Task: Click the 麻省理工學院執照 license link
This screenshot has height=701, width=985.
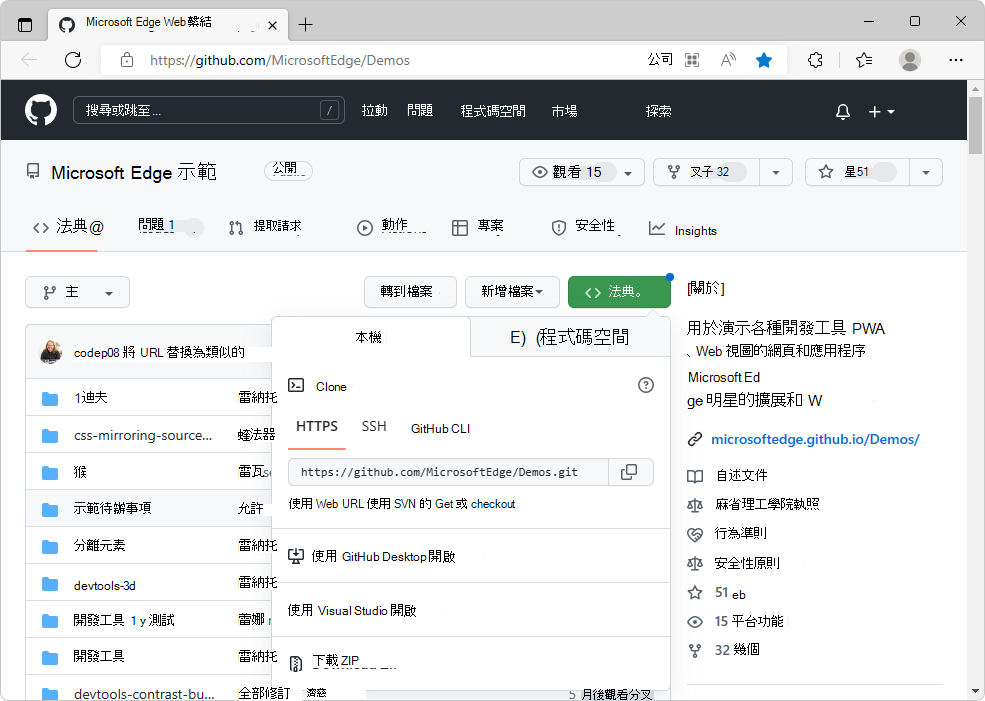Action: point(766,504)
